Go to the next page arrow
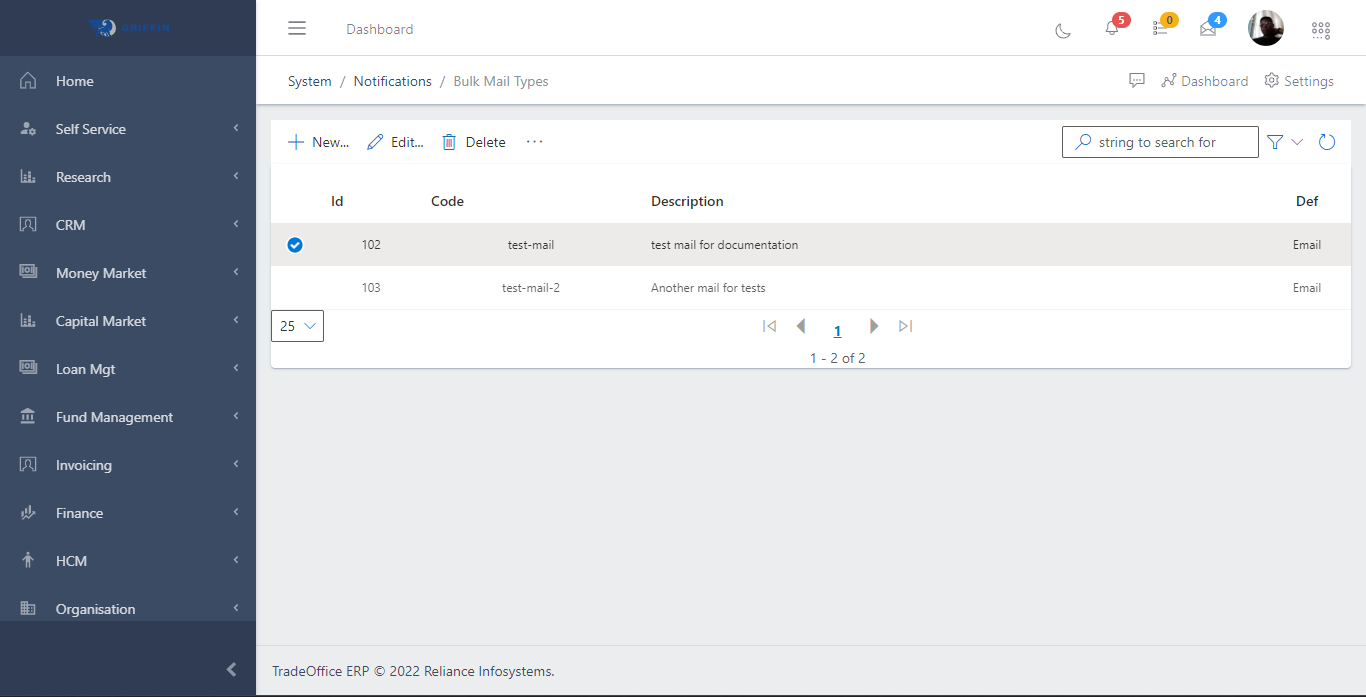 [x=874, y=326]
